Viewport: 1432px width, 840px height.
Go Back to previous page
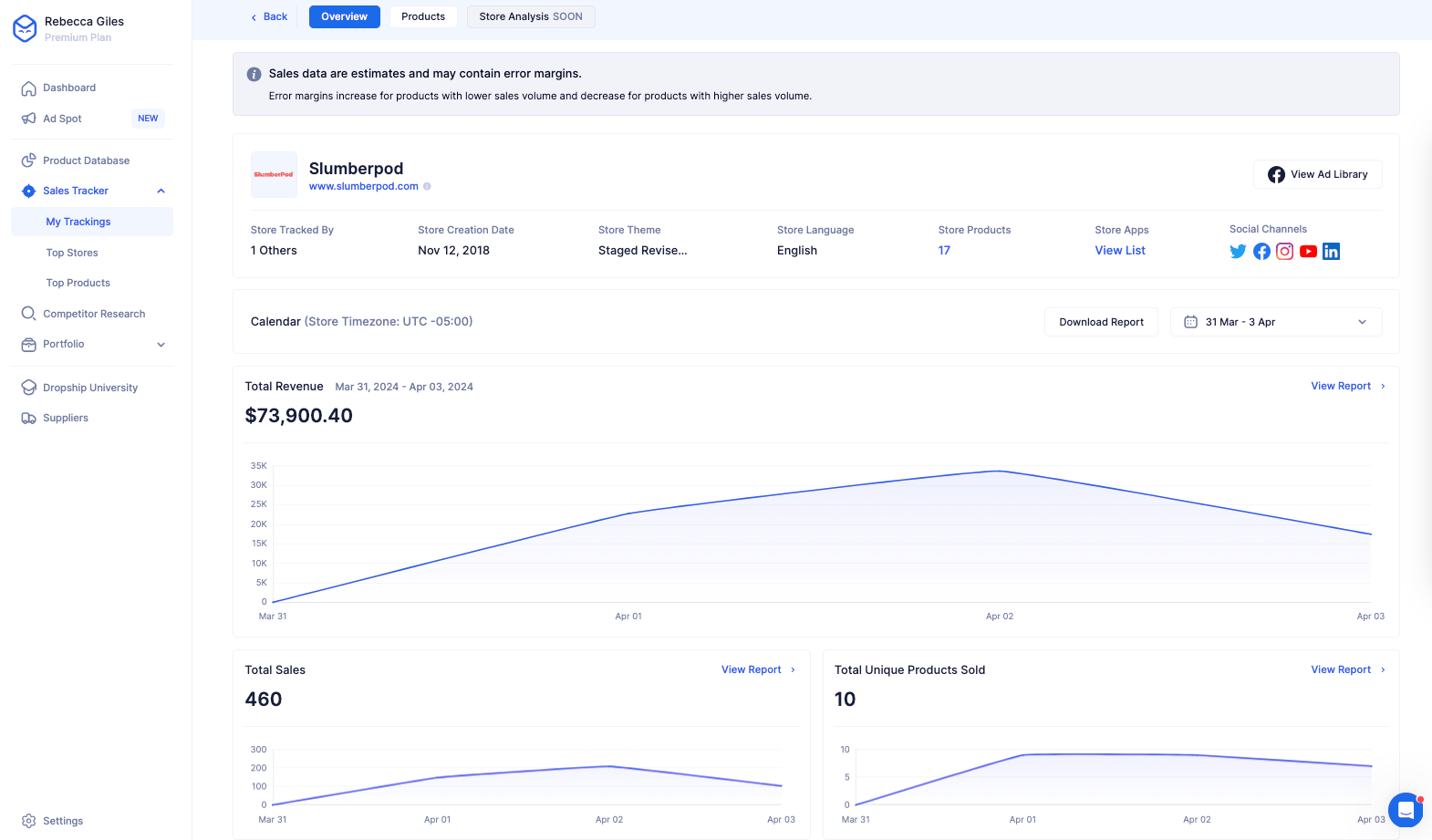tap(269, 16)
